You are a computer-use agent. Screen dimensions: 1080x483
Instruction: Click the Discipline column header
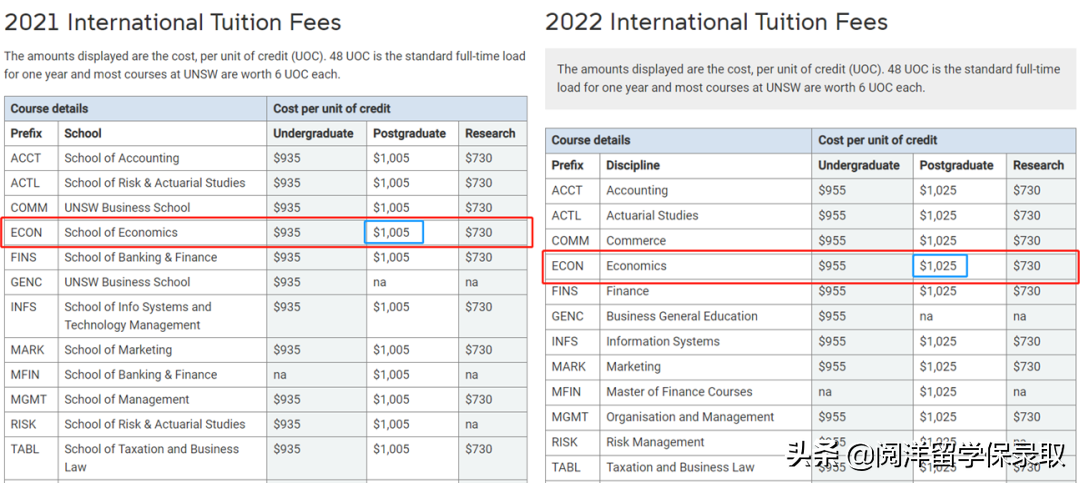coord(633,165)
